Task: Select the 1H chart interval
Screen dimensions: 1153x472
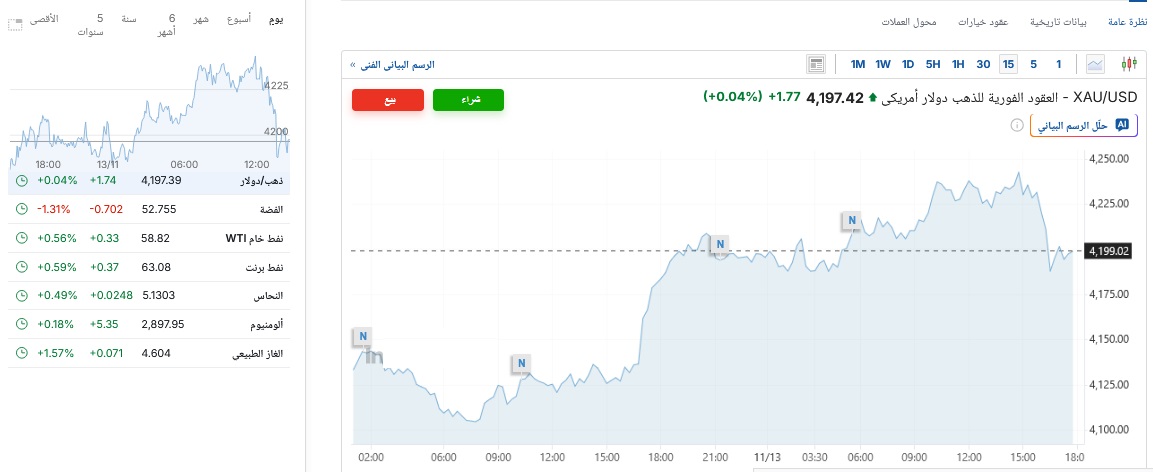Action: pyautogui.click(x=958, y=65)
